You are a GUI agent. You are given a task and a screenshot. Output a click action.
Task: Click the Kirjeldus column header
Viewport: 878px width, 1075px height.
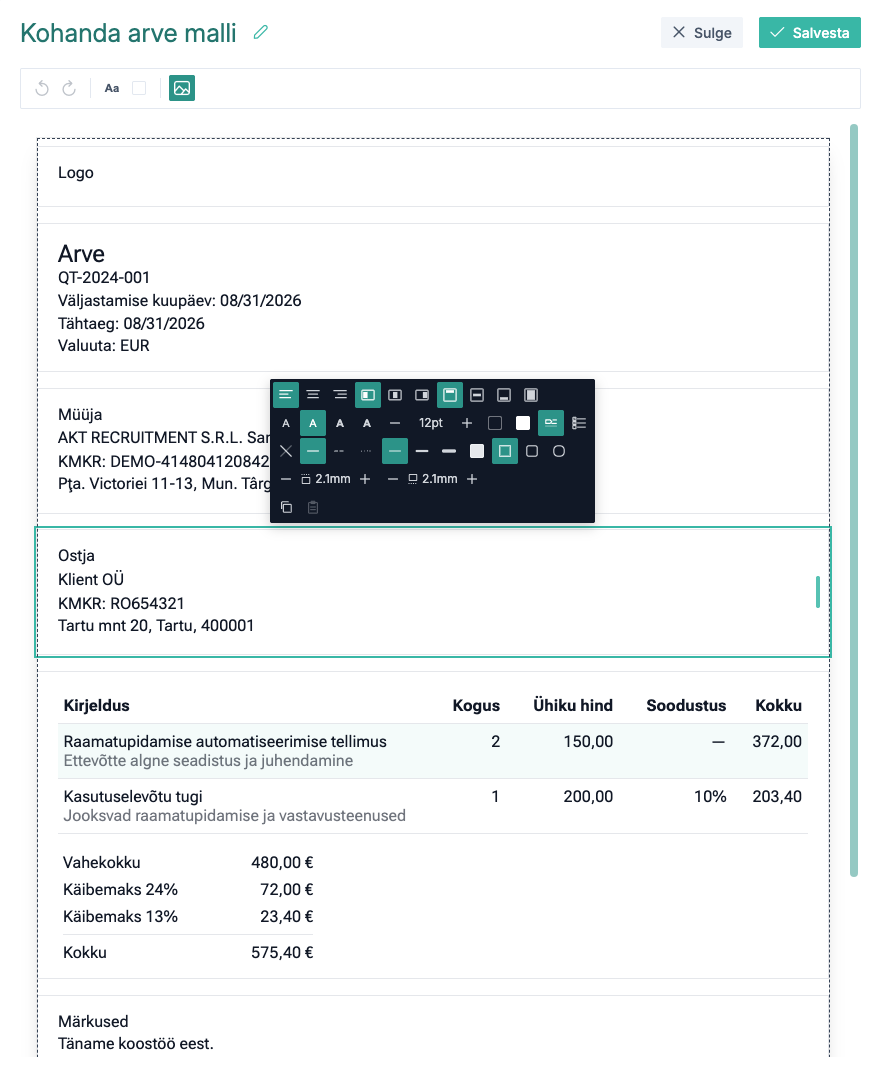tap(97, 705)
